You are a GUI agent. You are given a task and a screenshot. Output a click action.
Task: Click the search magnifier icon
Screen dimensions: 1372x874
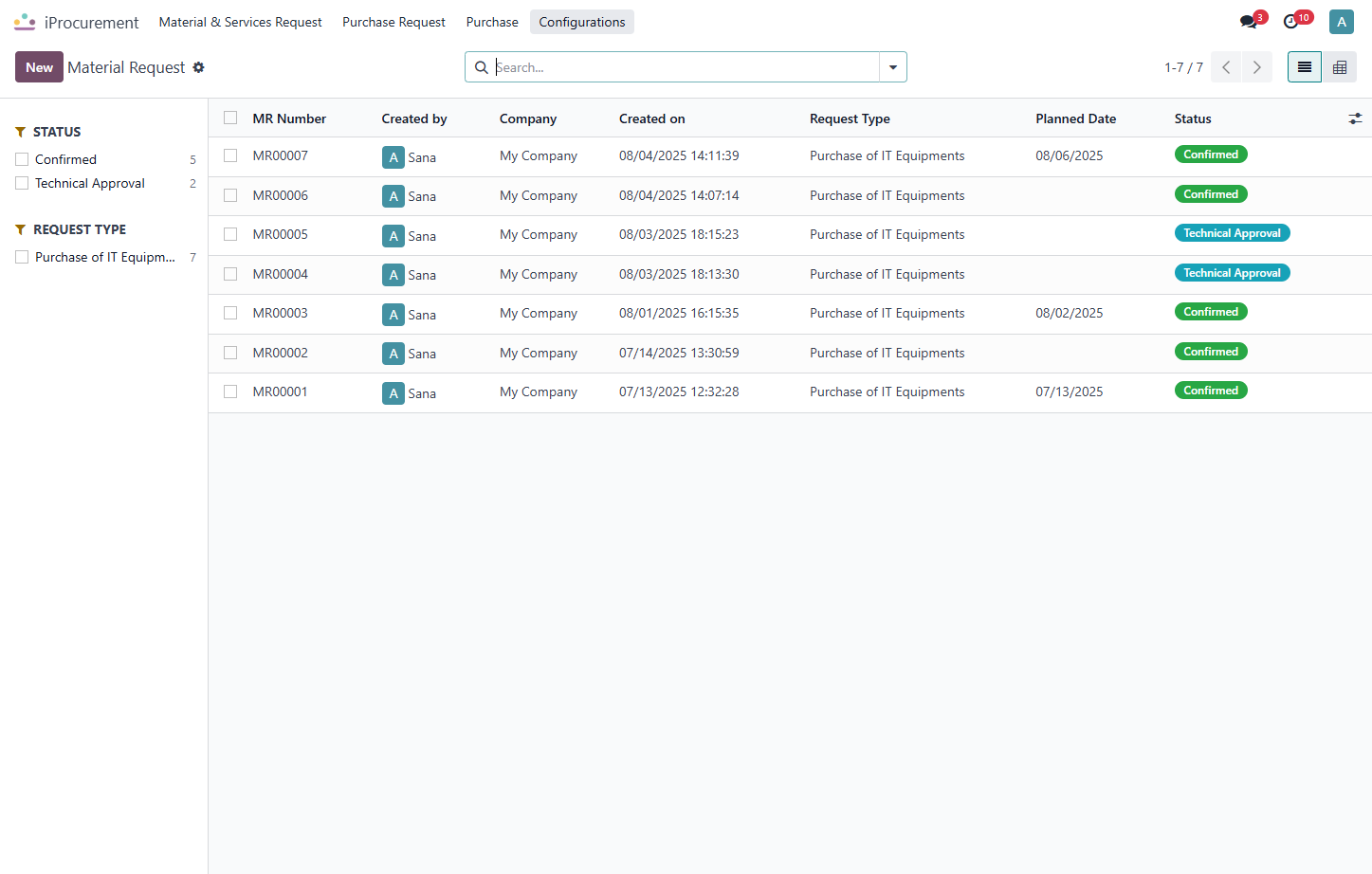tap(482, 67)
